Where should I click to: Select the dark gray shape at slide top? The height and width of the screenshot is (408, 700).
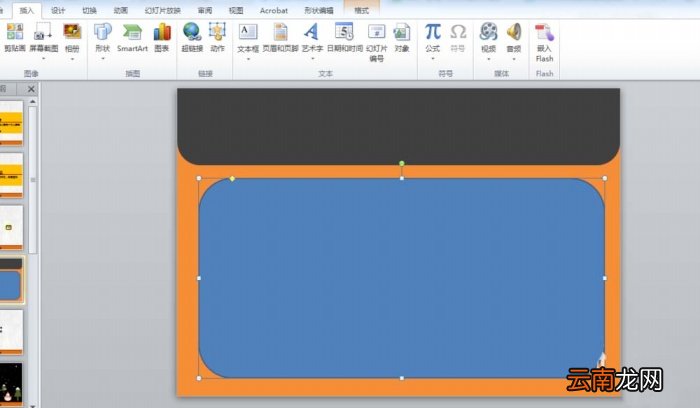point(398,126)
